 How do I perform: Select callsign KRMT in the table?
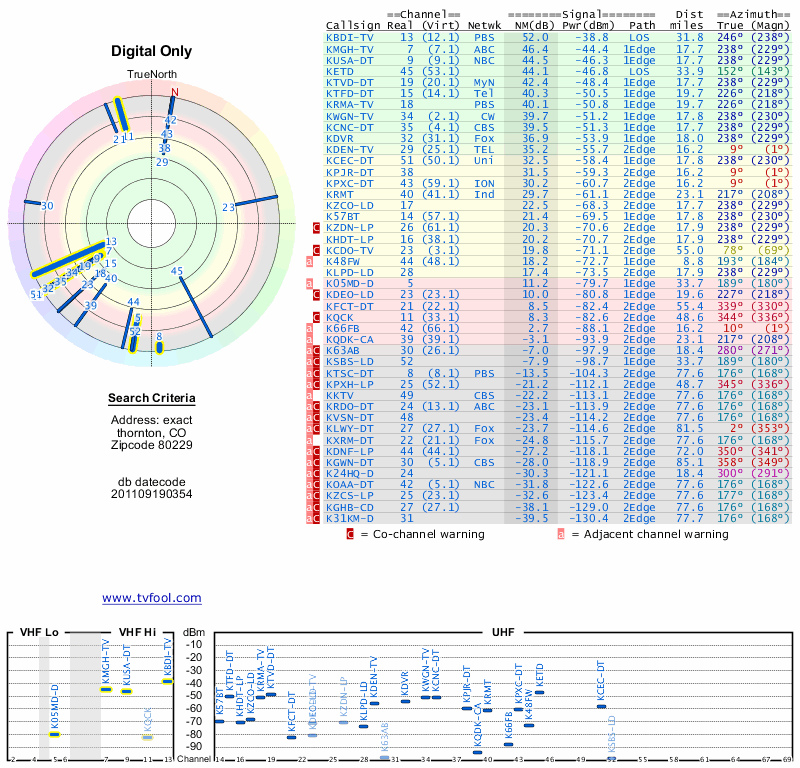(339, 194)
